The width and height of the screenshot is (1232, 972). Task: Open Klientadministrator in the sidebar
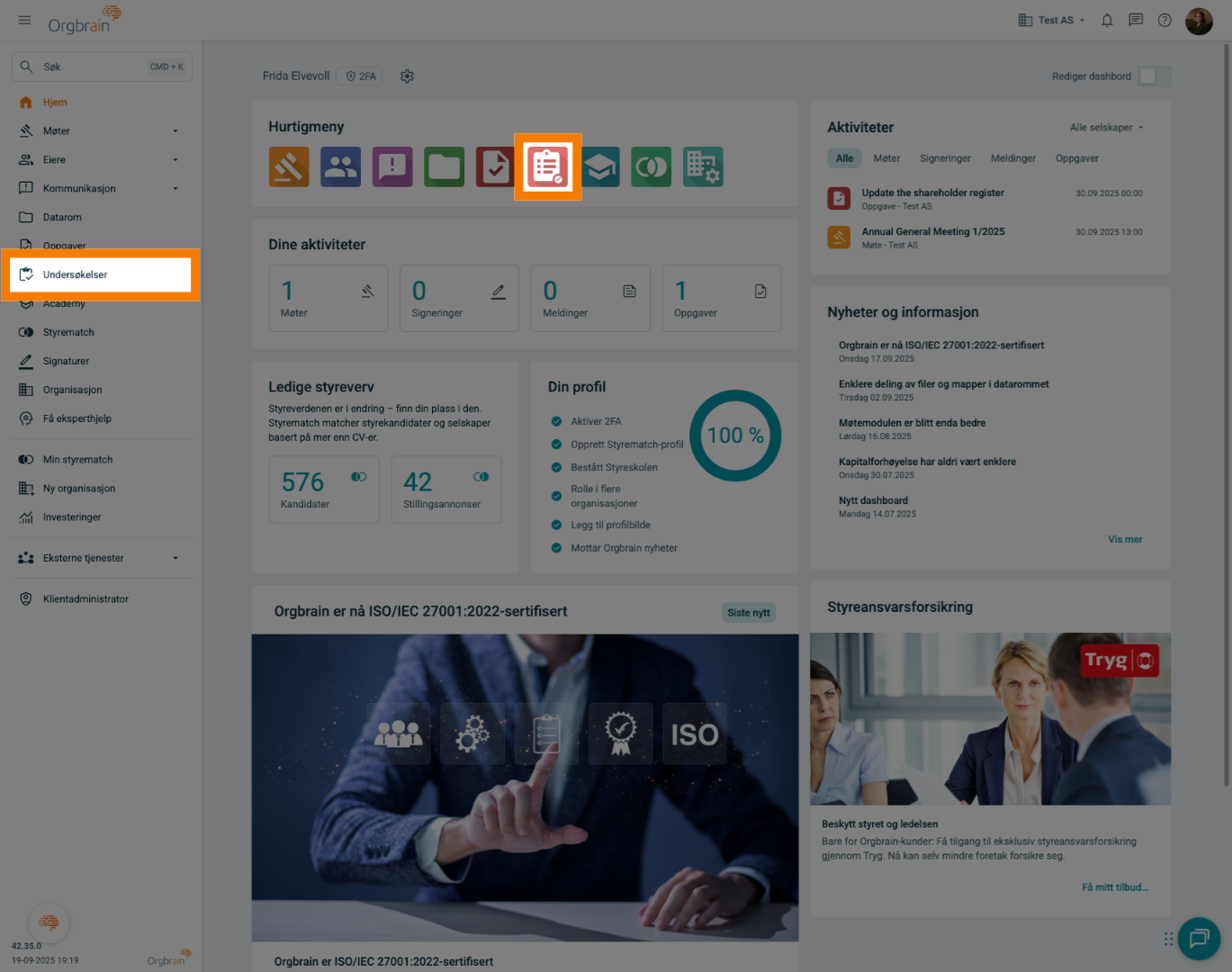click(102, 599)
